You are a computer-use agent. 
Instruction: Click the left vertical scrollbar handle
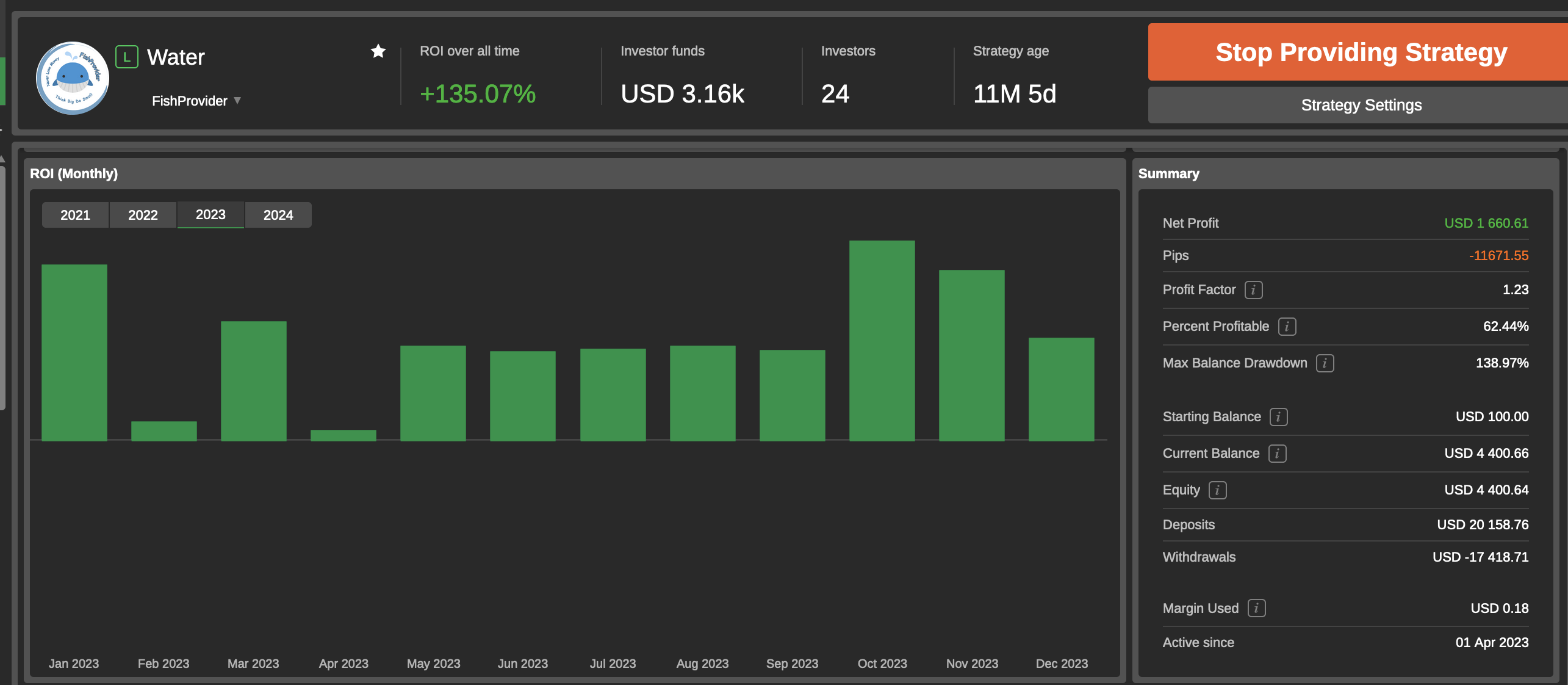[x=2, y=287]
